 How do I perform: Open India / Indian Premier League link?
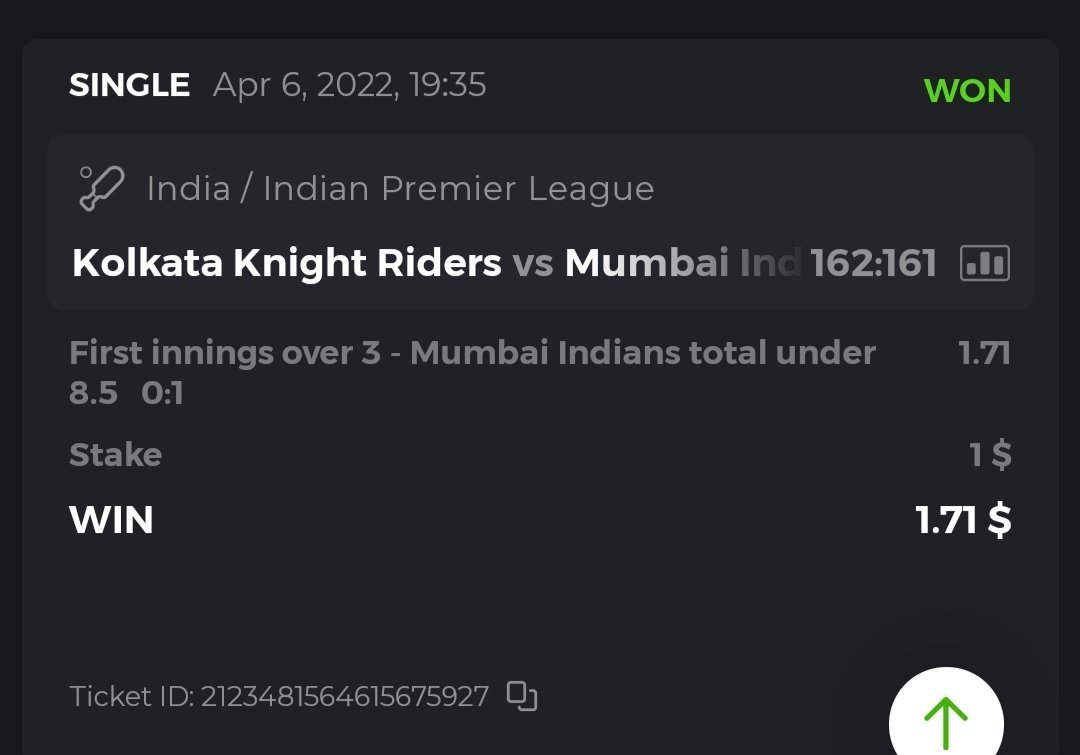click(400, 188)
